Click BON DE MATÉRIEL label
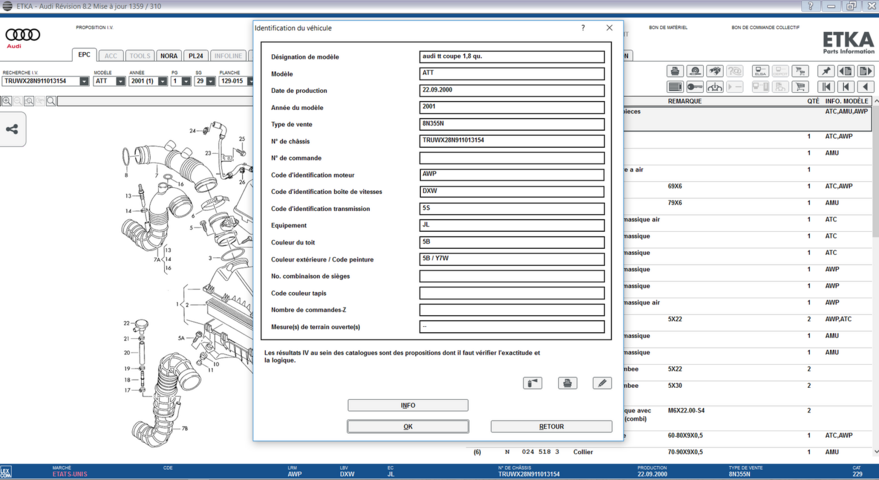 [668, 27]
